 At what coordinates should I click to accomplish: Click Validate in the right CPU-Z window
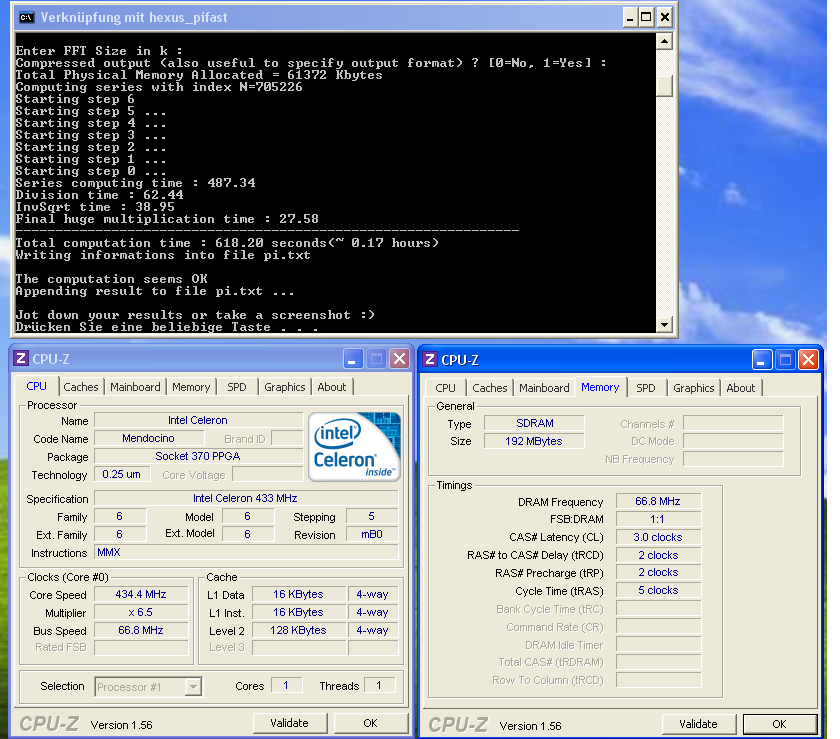699,724
